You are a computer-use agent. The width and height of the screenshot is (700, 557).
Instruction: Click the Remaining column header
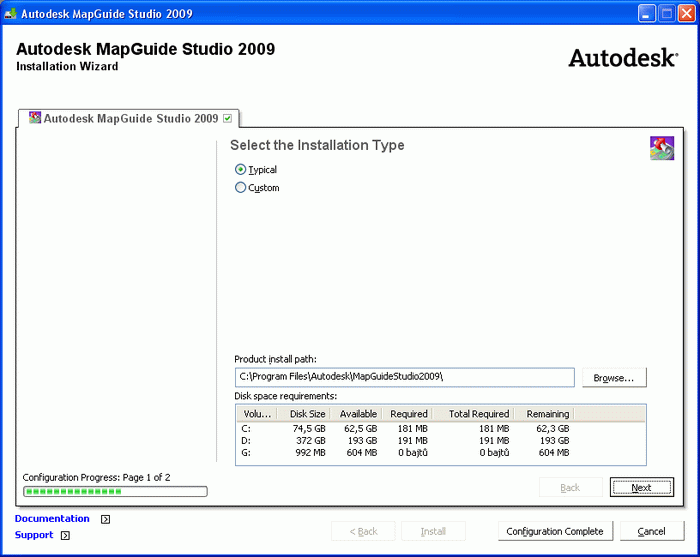pyautogui.click(x=544, y=414)
